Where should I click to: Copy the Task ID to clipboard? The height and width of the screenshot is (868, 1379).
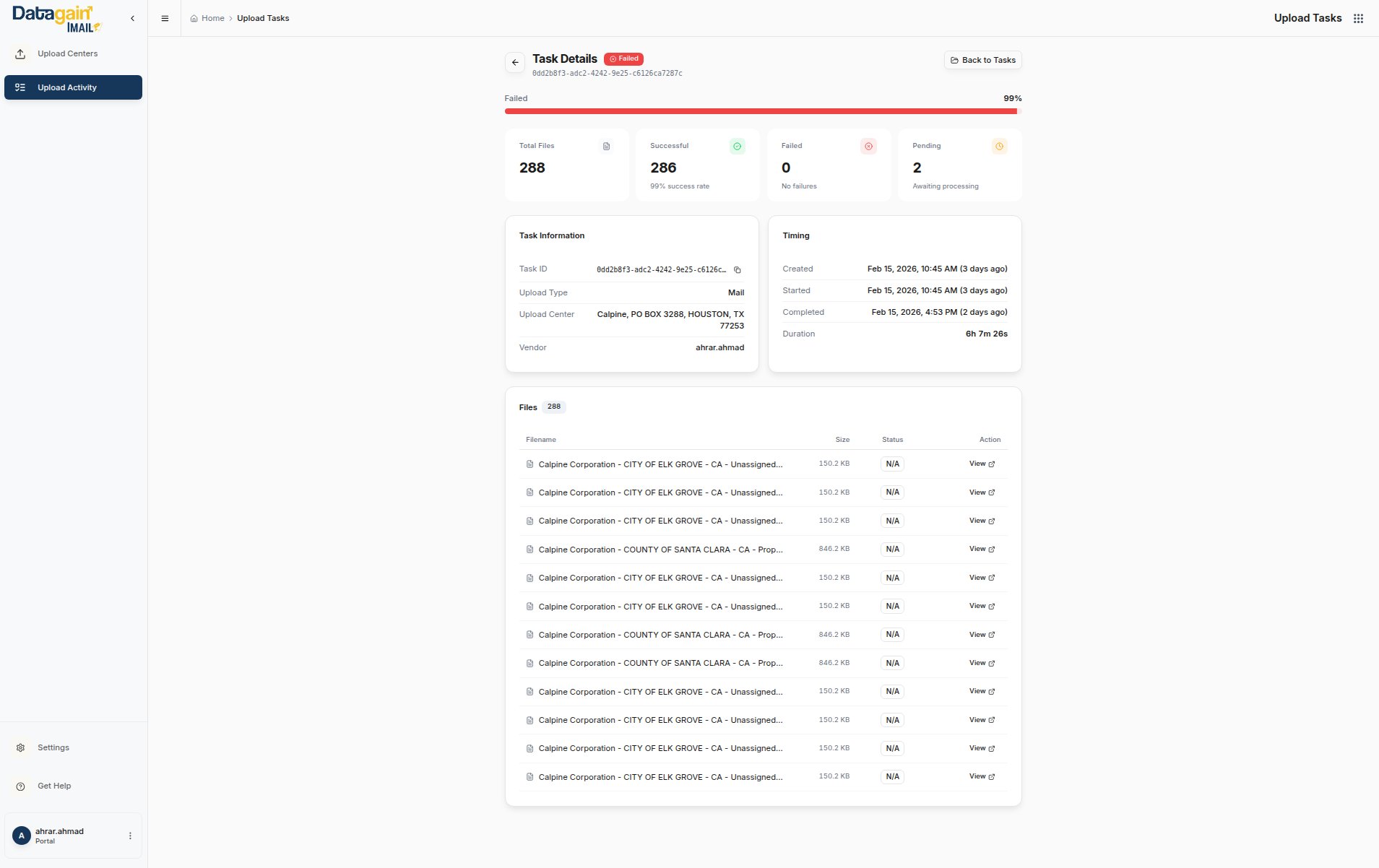pos(737,270)
